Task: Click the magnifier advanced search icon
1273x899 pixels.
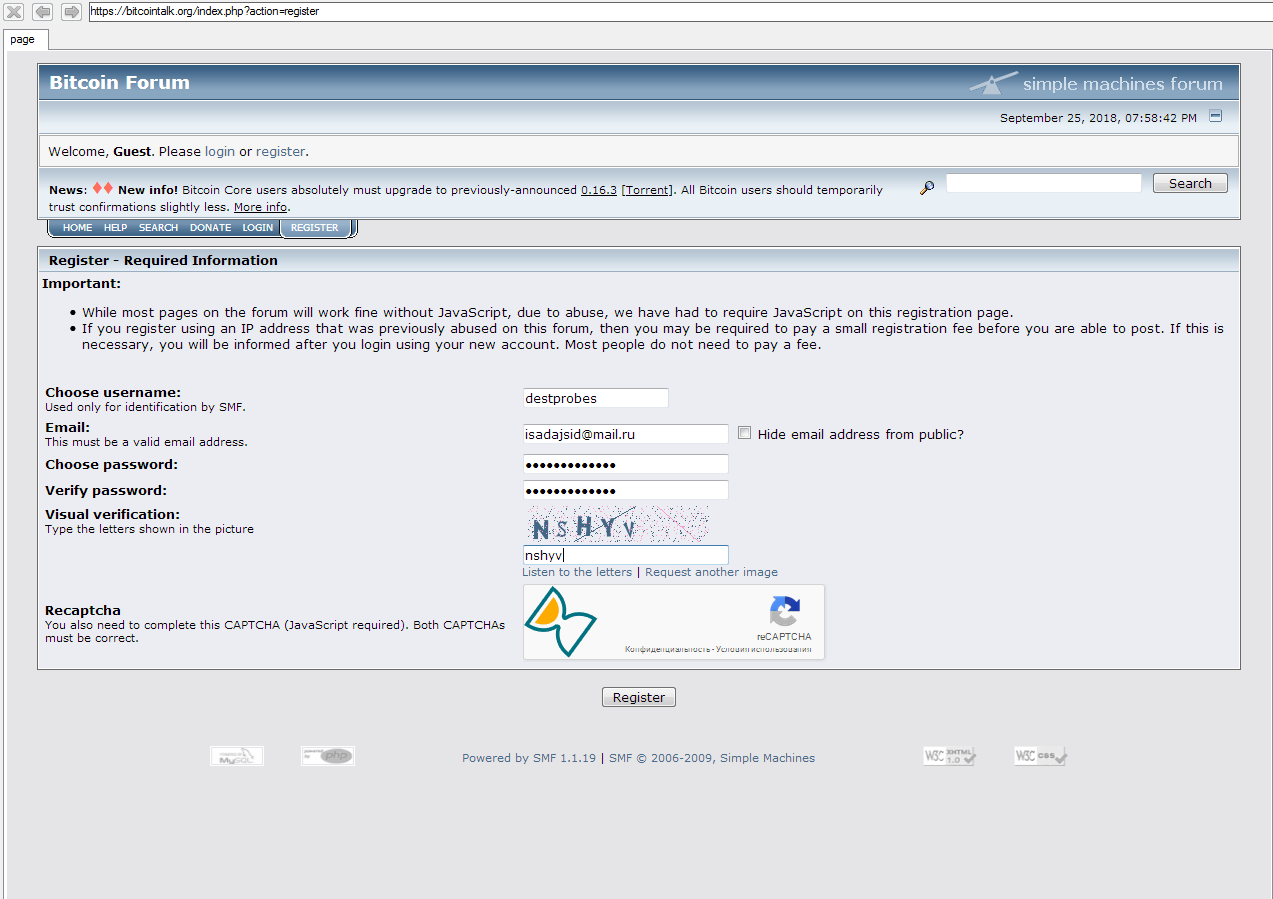Action: click(927, 187)
